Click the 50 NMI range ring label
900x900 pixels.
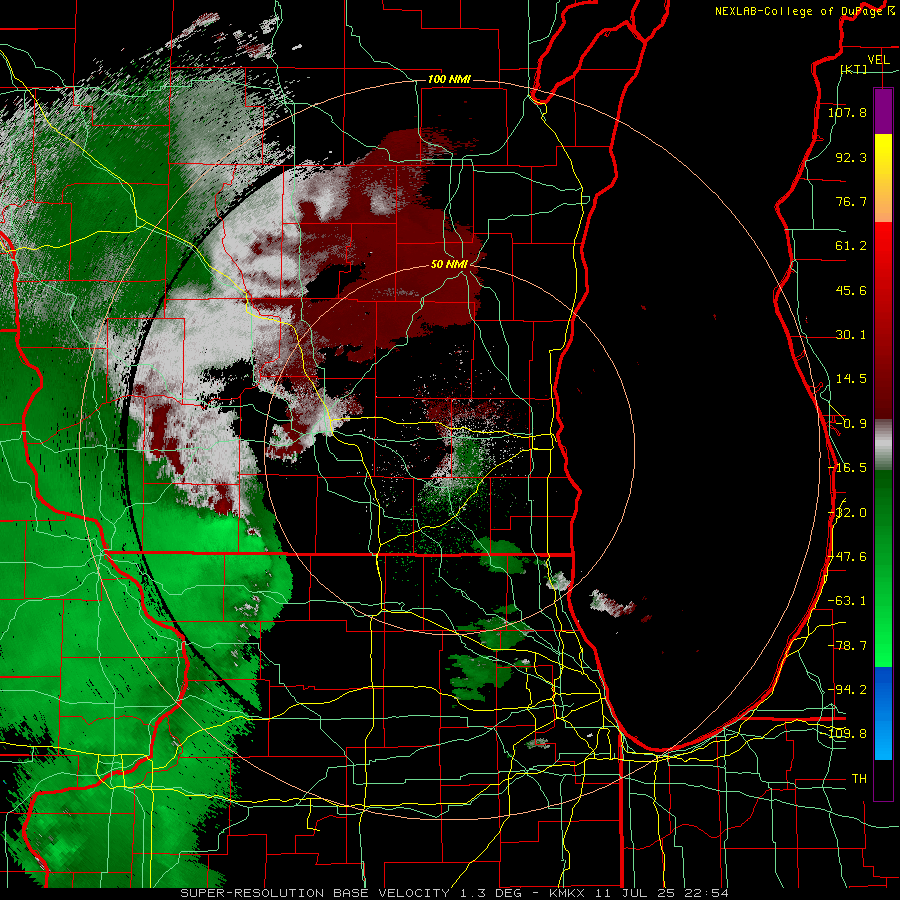(449, 264)
